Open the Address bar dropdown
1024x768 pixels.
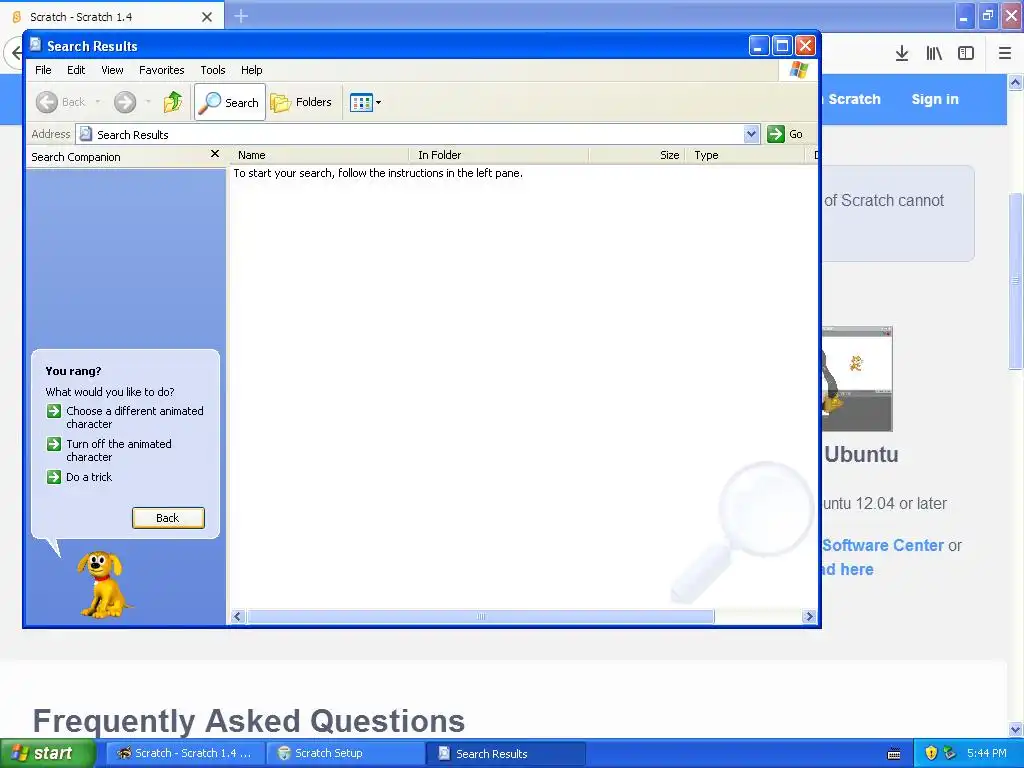(x=752, y=134)
